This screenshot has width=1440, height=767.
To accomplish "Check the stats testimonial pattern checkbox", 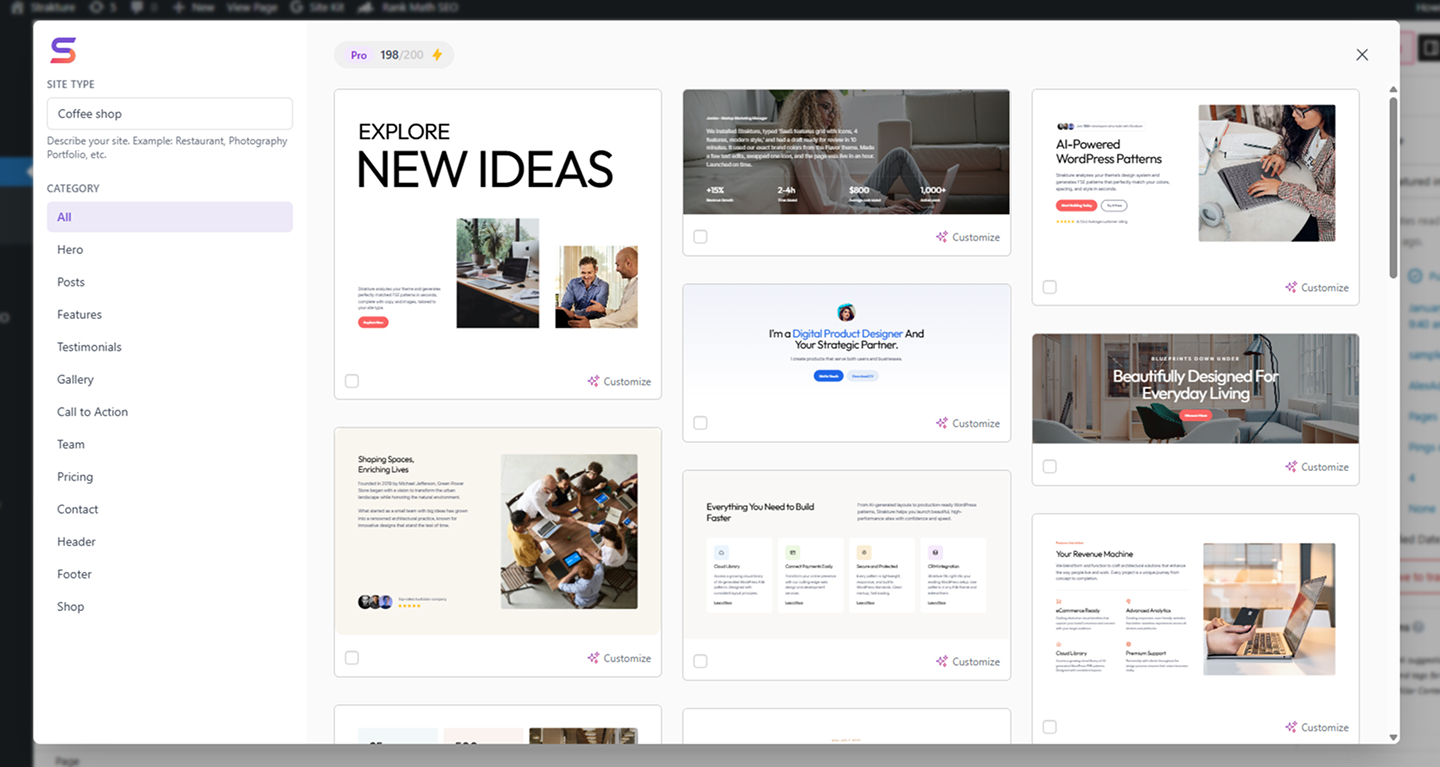I will 700,237.
